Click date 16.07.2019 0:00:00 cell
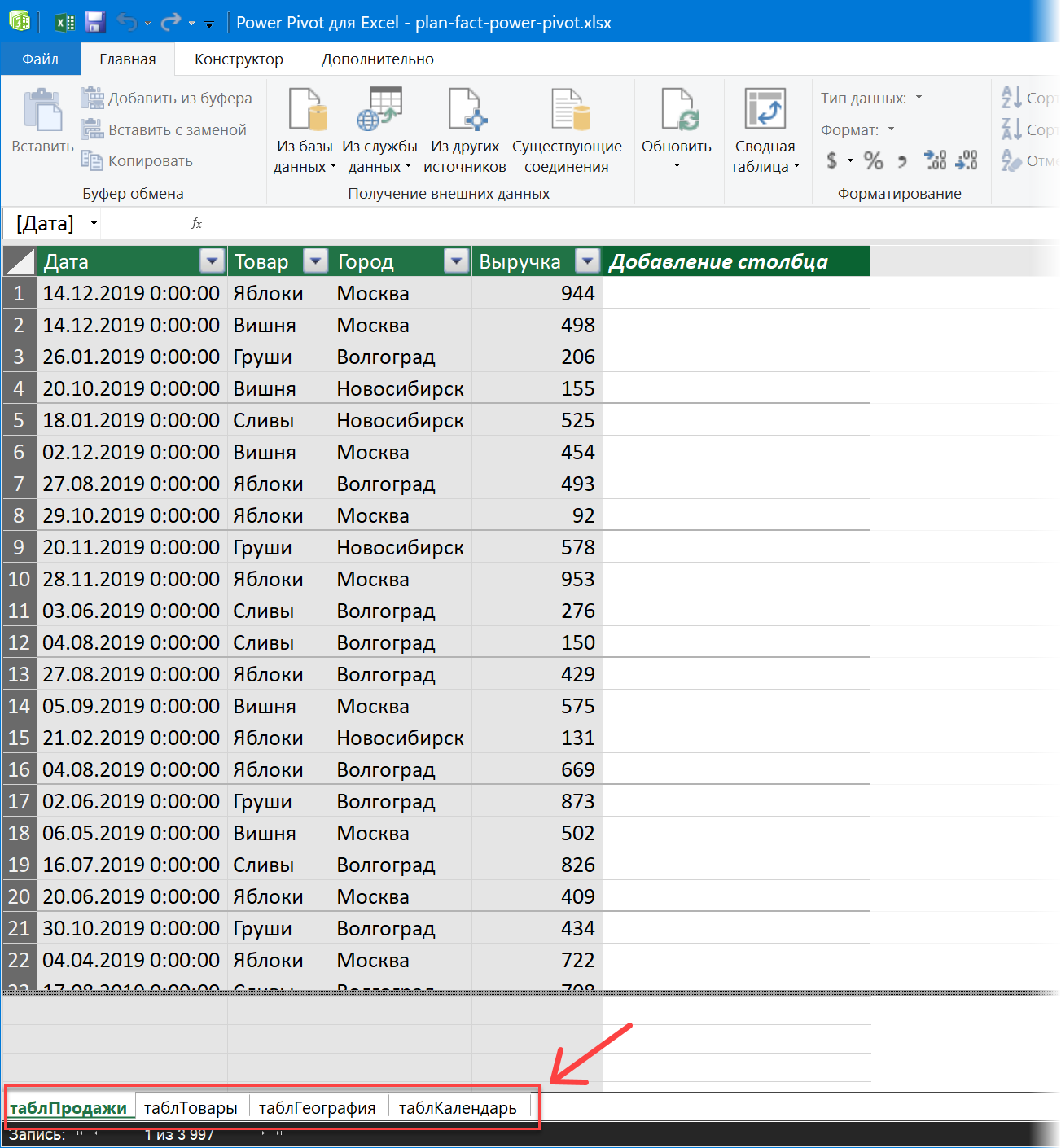Image resolution: width=1061 pixels, height=1148 pixels. tap(132, 865)
